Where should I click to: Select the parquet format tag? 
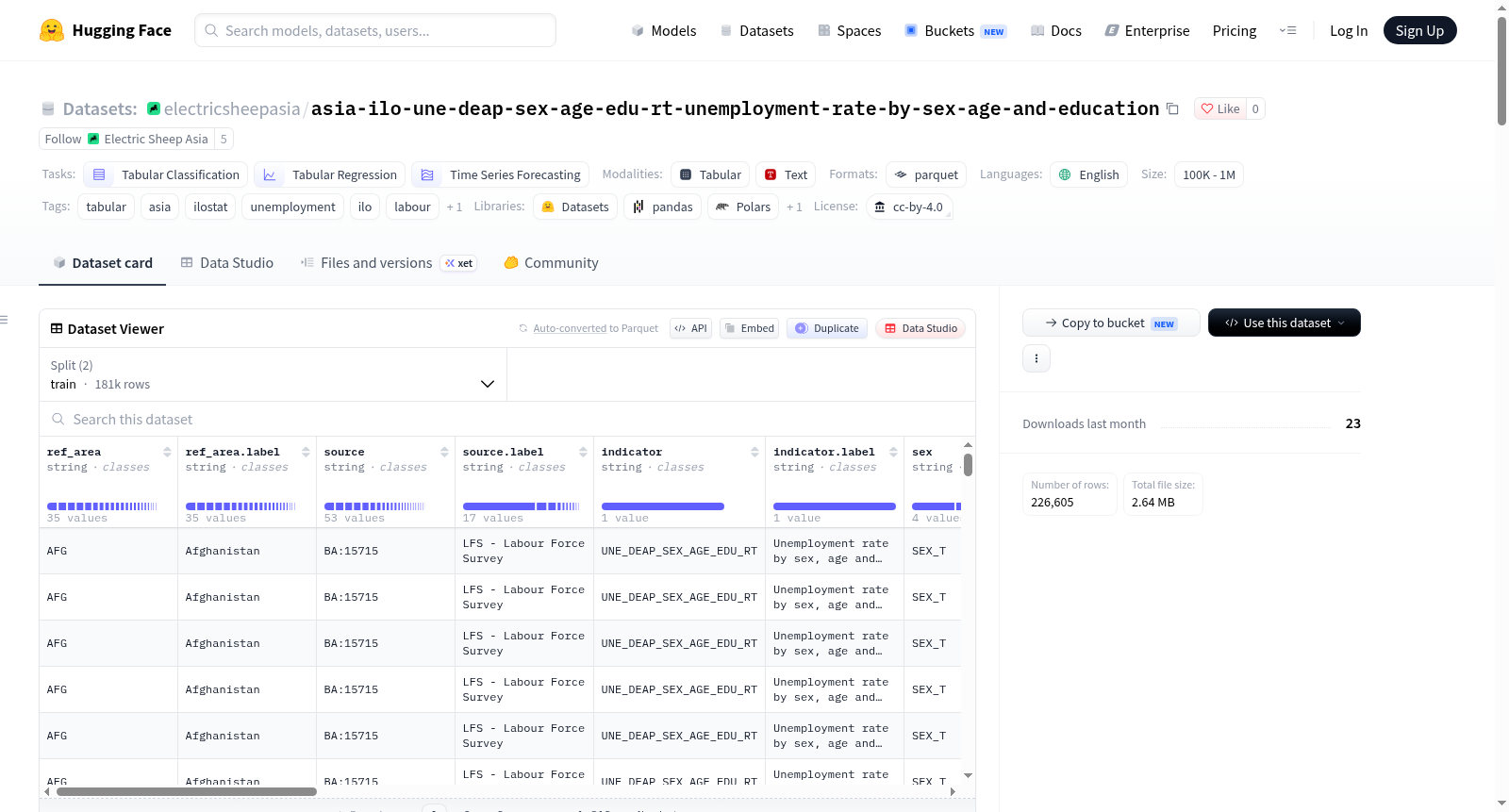point(926,174)
